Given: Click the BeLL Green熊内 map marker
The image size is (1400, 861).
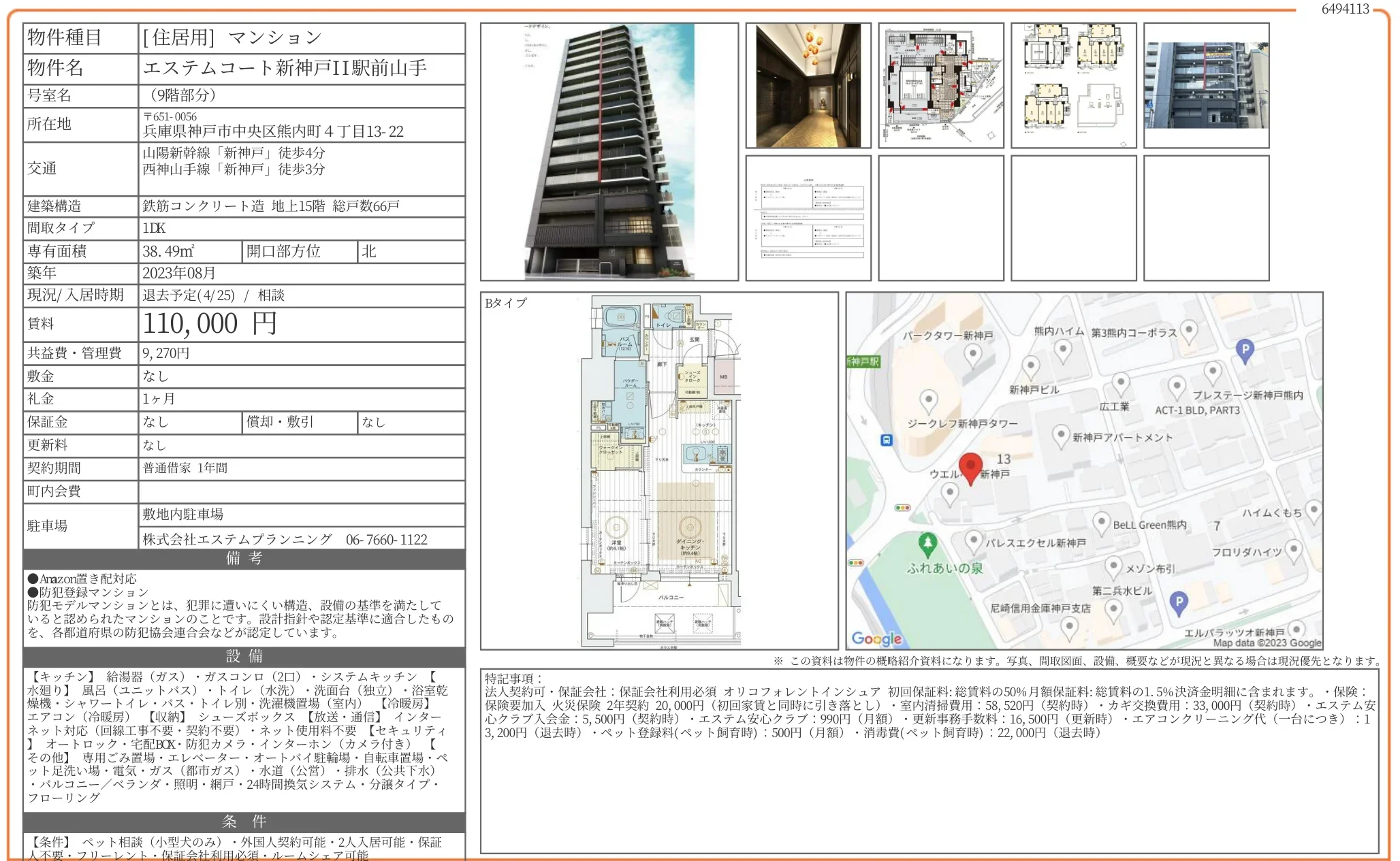Looking at the screenshot, I should [1101, 523].
